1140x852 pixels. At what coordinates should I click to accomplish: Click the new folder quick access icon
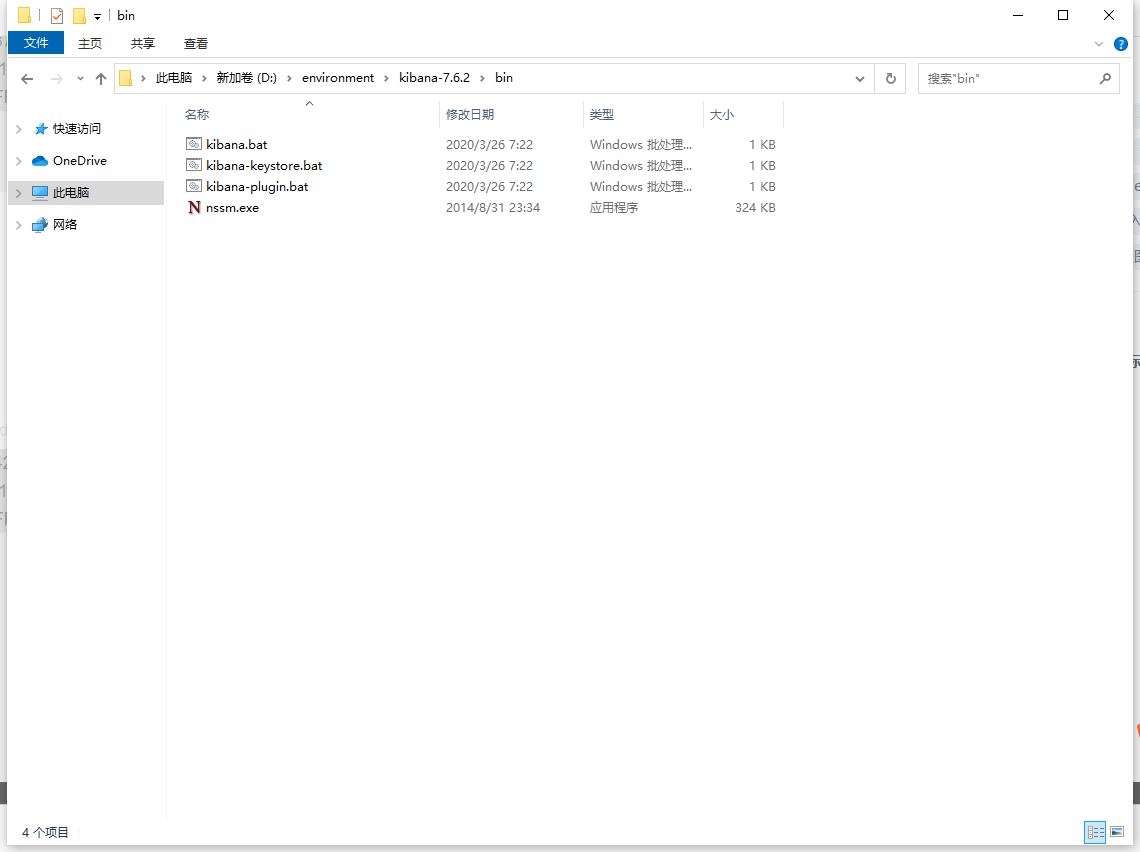(79, 15)
